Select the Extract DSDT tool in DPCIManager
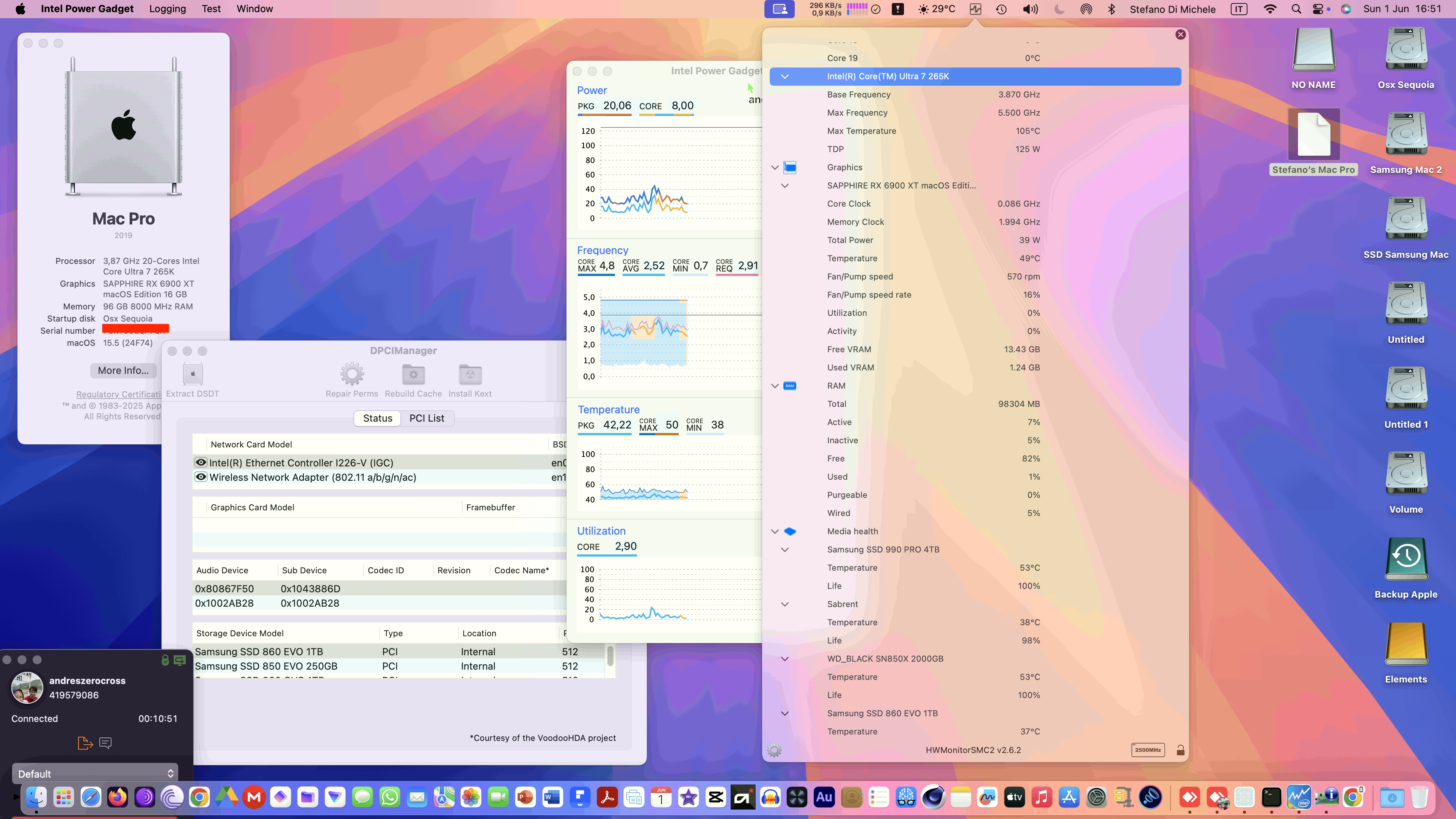Viewport: 1456px width, 819px height. point(192,373)
